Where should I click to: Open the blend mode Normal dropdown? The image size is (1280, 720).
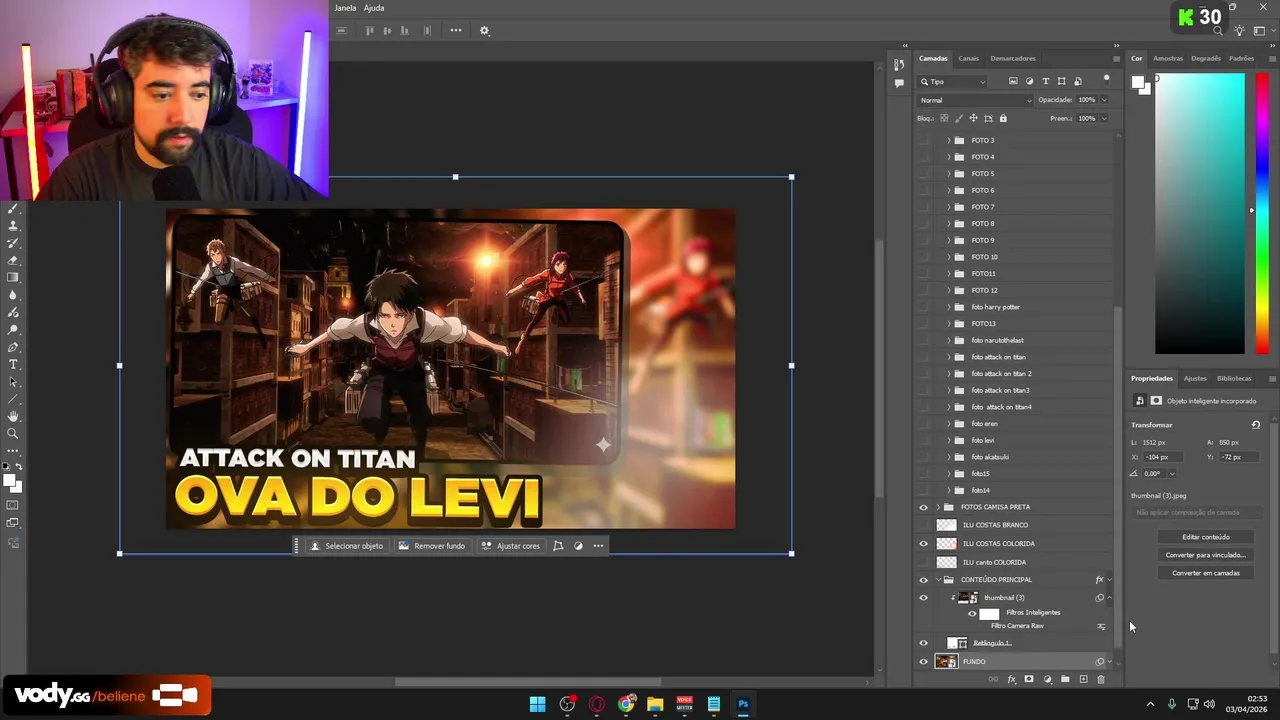tap(975, 100)
